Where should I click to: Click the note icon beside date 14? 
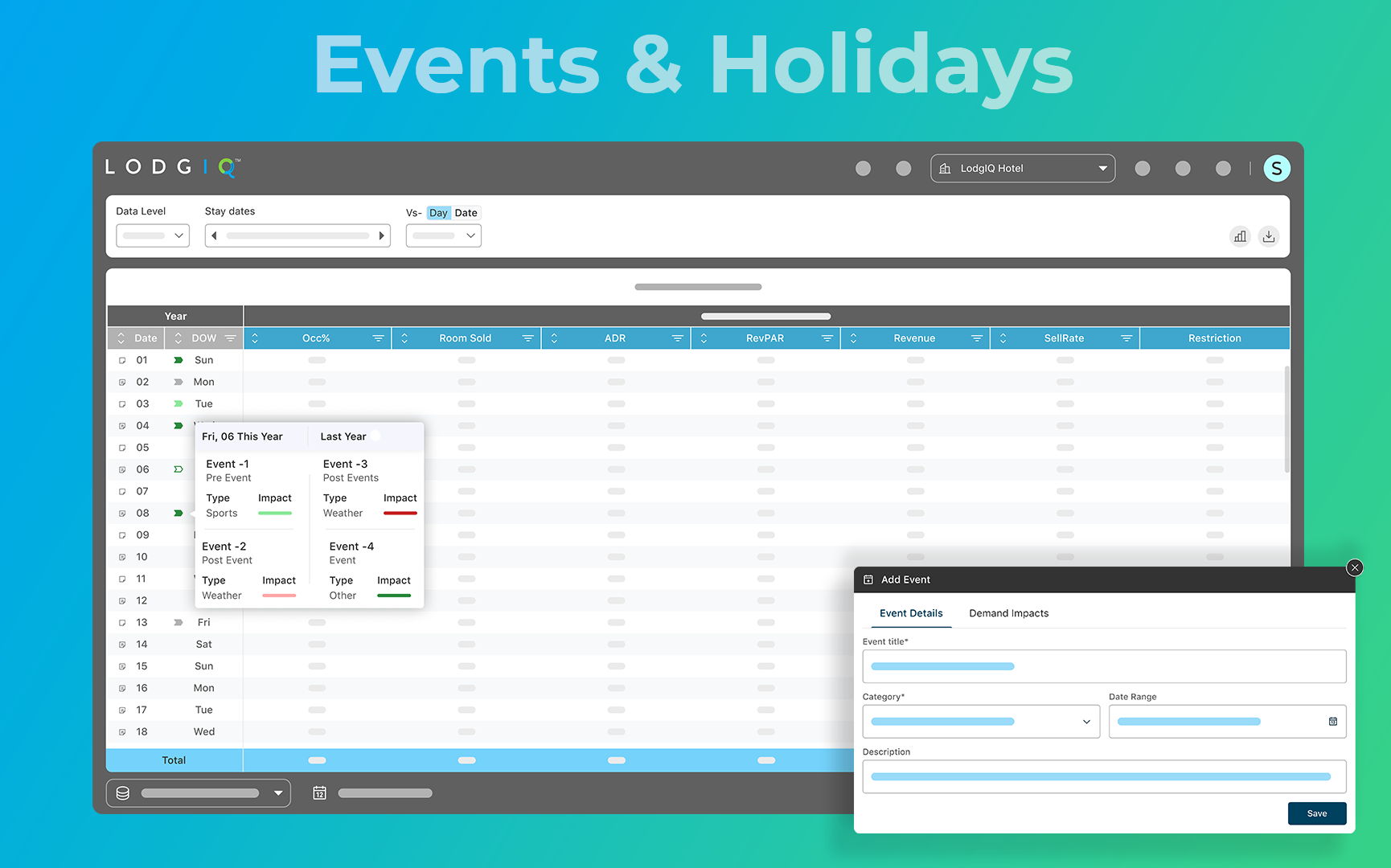pyautogui.click(x=122, y=645)
